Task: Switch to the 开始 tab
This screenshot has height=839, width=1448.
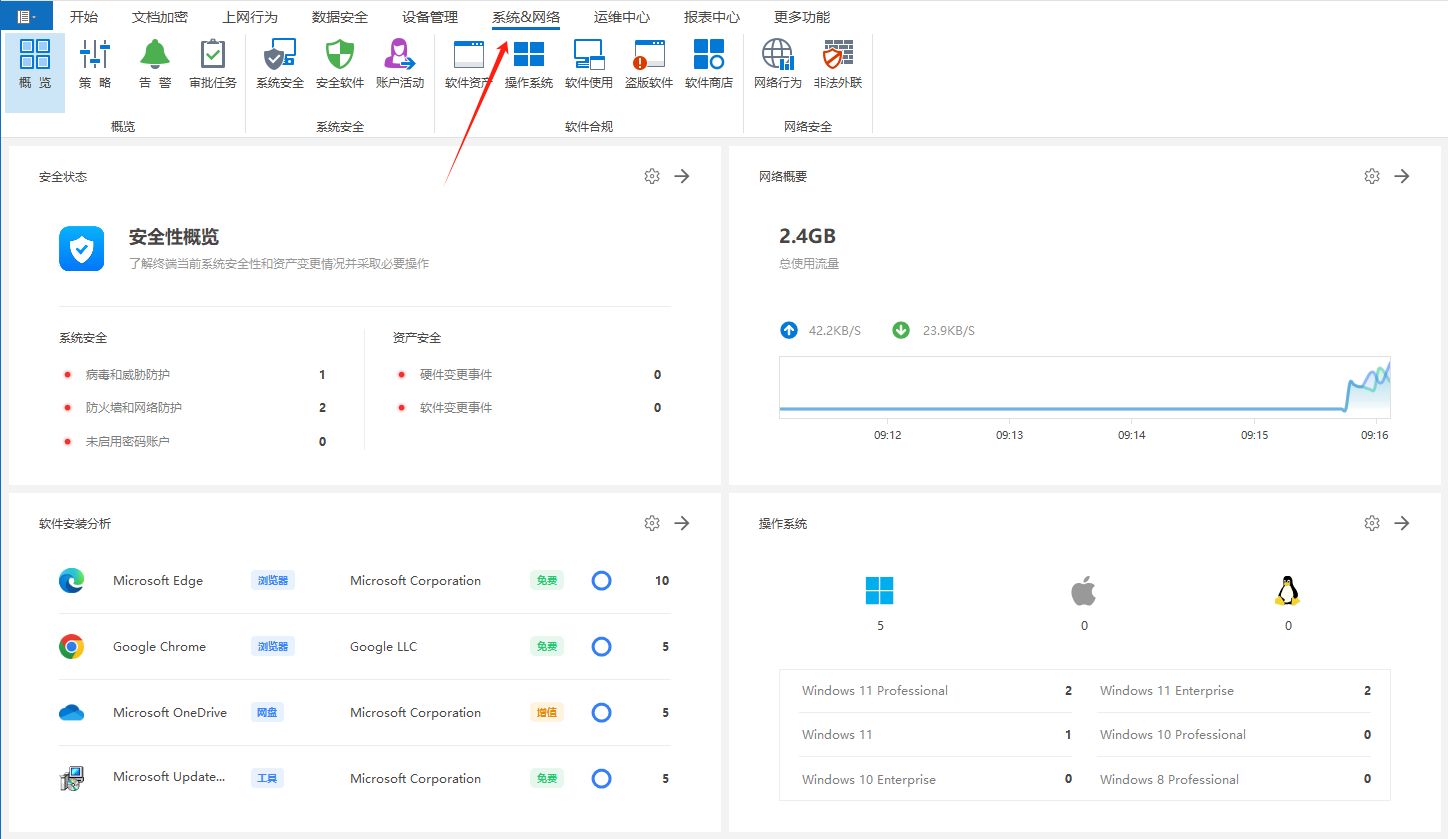Action: tap(84, 17)
